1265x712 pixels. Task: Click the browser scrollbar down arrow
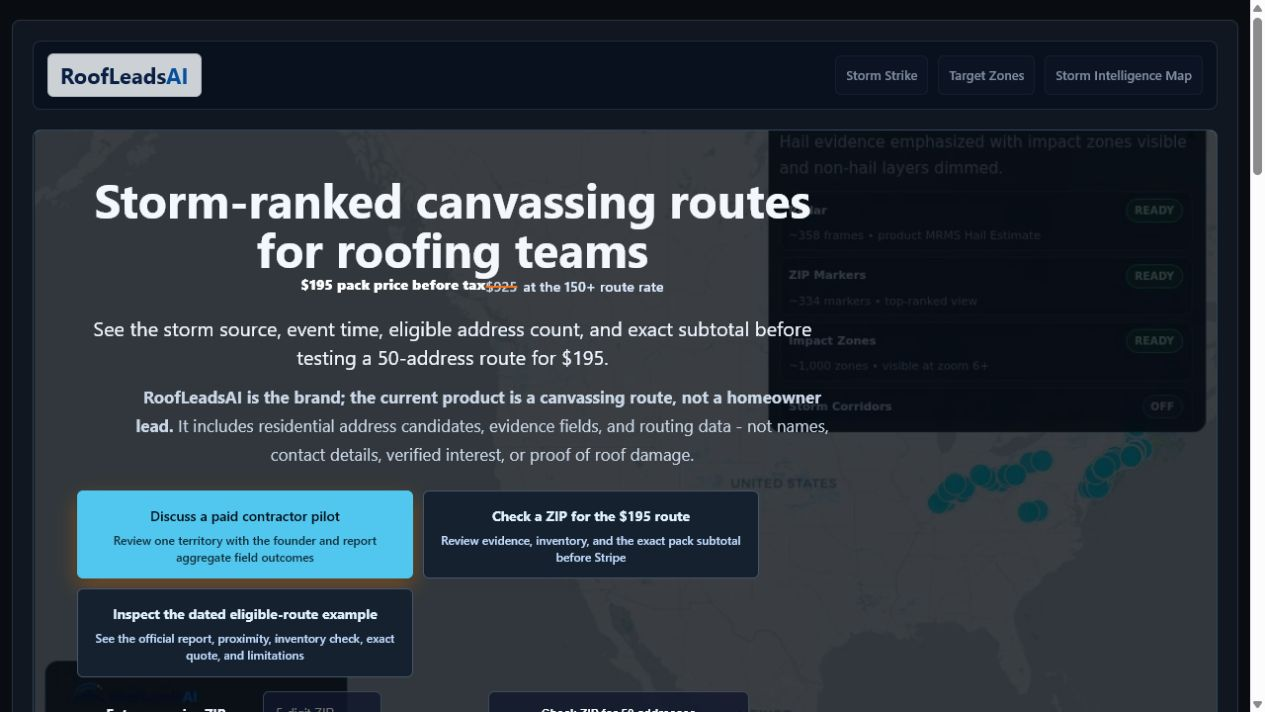[x=1257, y=704]
